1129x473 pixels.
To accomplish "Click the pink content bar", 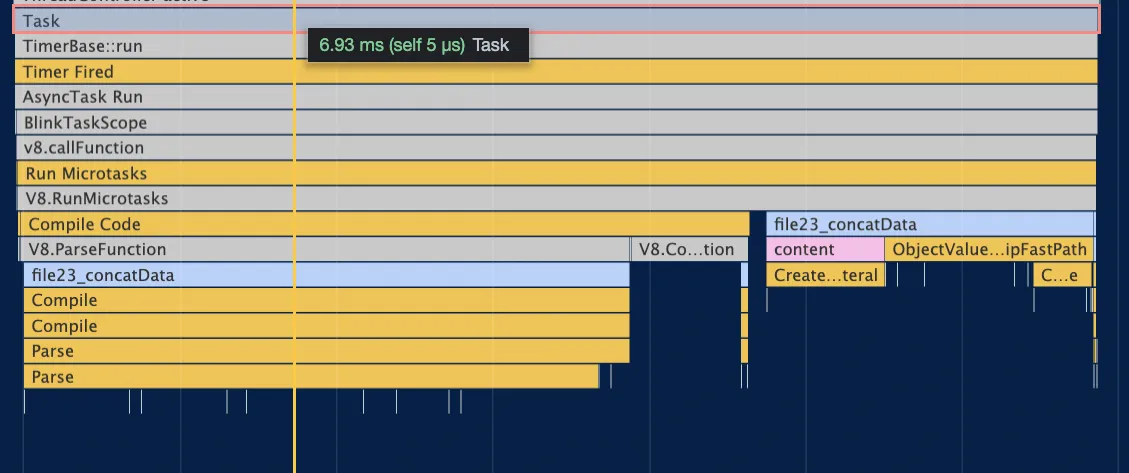I will click(x=826, y=249).
